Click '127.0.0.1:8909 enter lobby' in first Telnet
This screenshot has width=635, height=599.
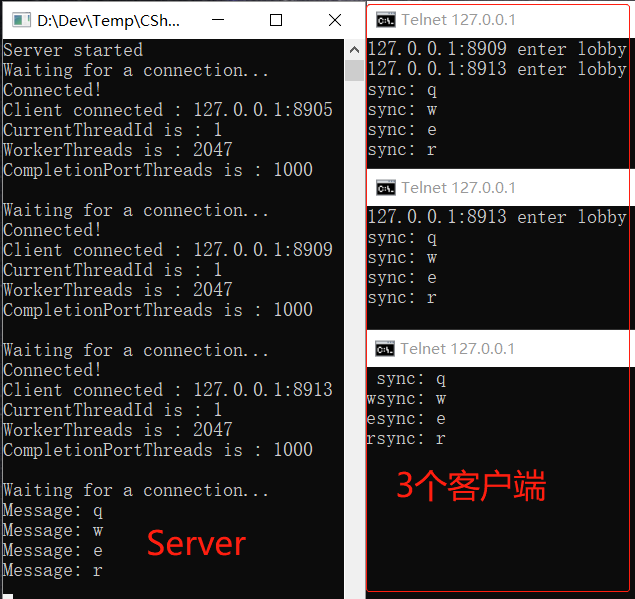(x=497, y=49)
